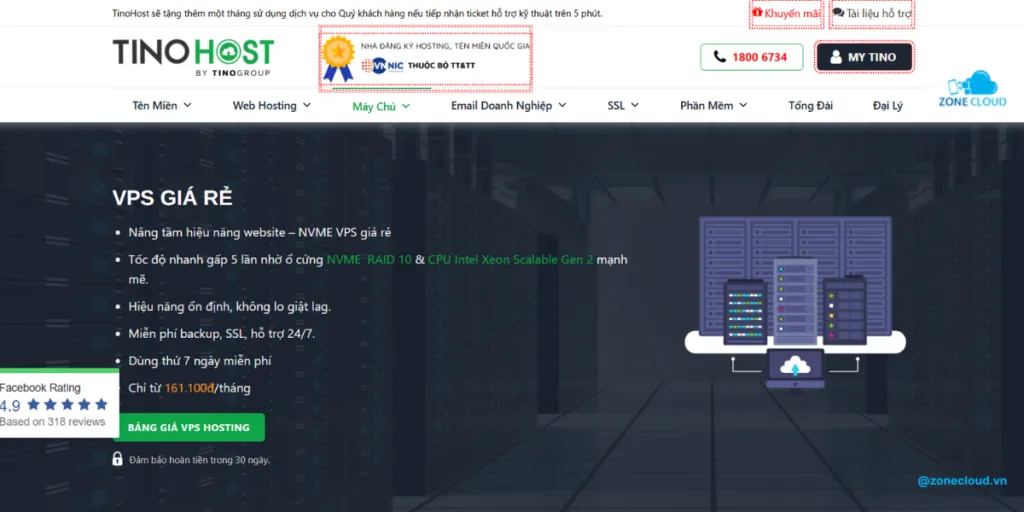The height and width of the screenshot is (512, 1024).
Task: Click the Facebook Rating widget title
Action: [x=40, y=387]
